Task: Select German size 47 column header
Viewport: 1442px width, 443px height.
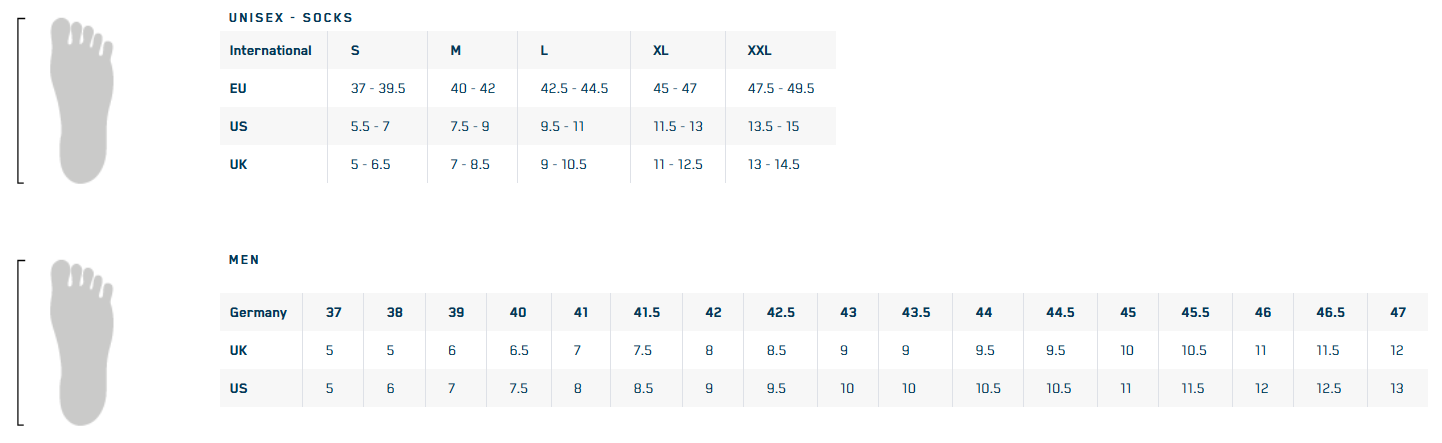Action: (x=1398, y=312)
